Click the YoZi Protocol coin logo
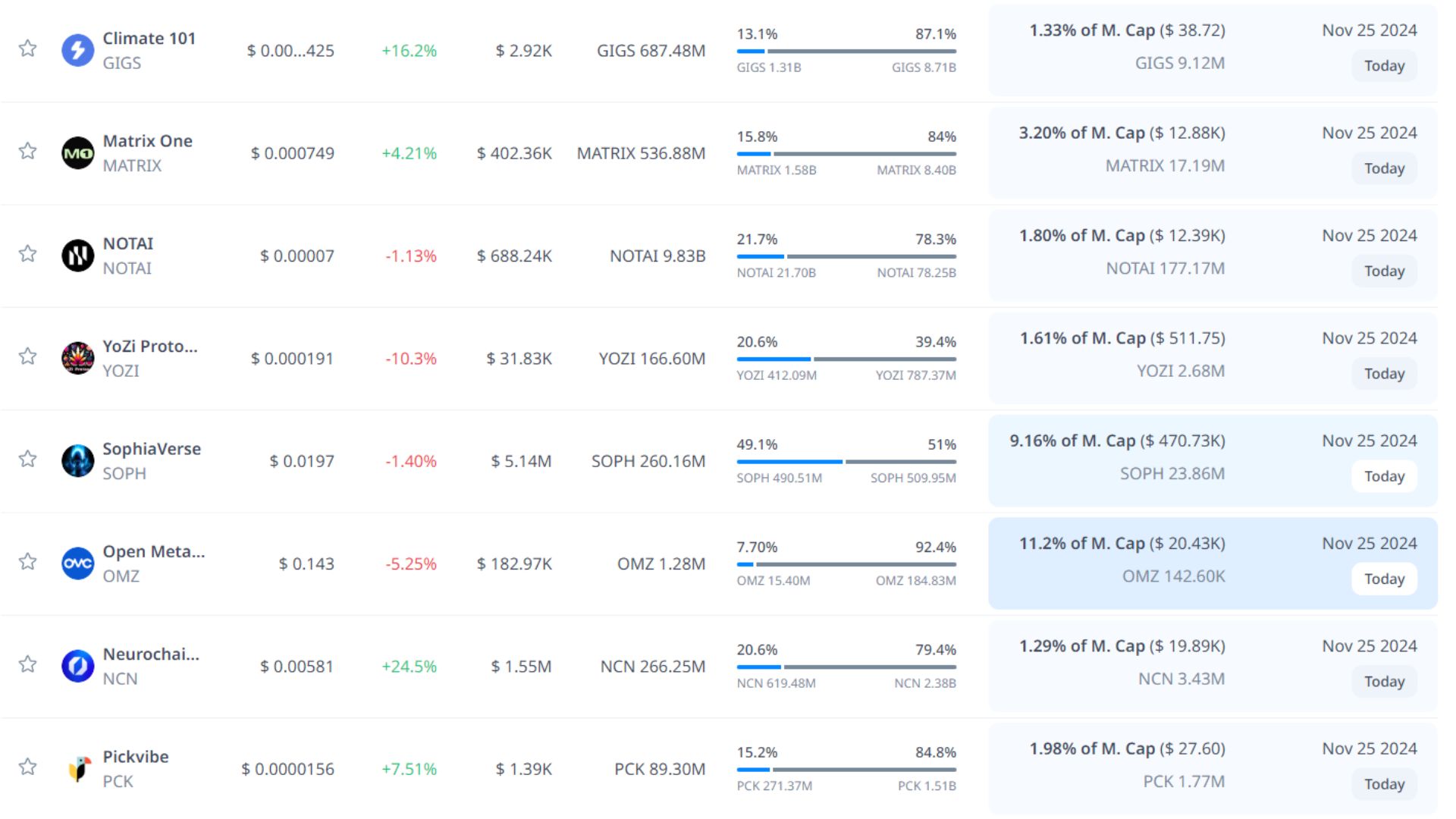Image resolution: width=1456 pixels, height=819 pixels. tap(77, 358)
